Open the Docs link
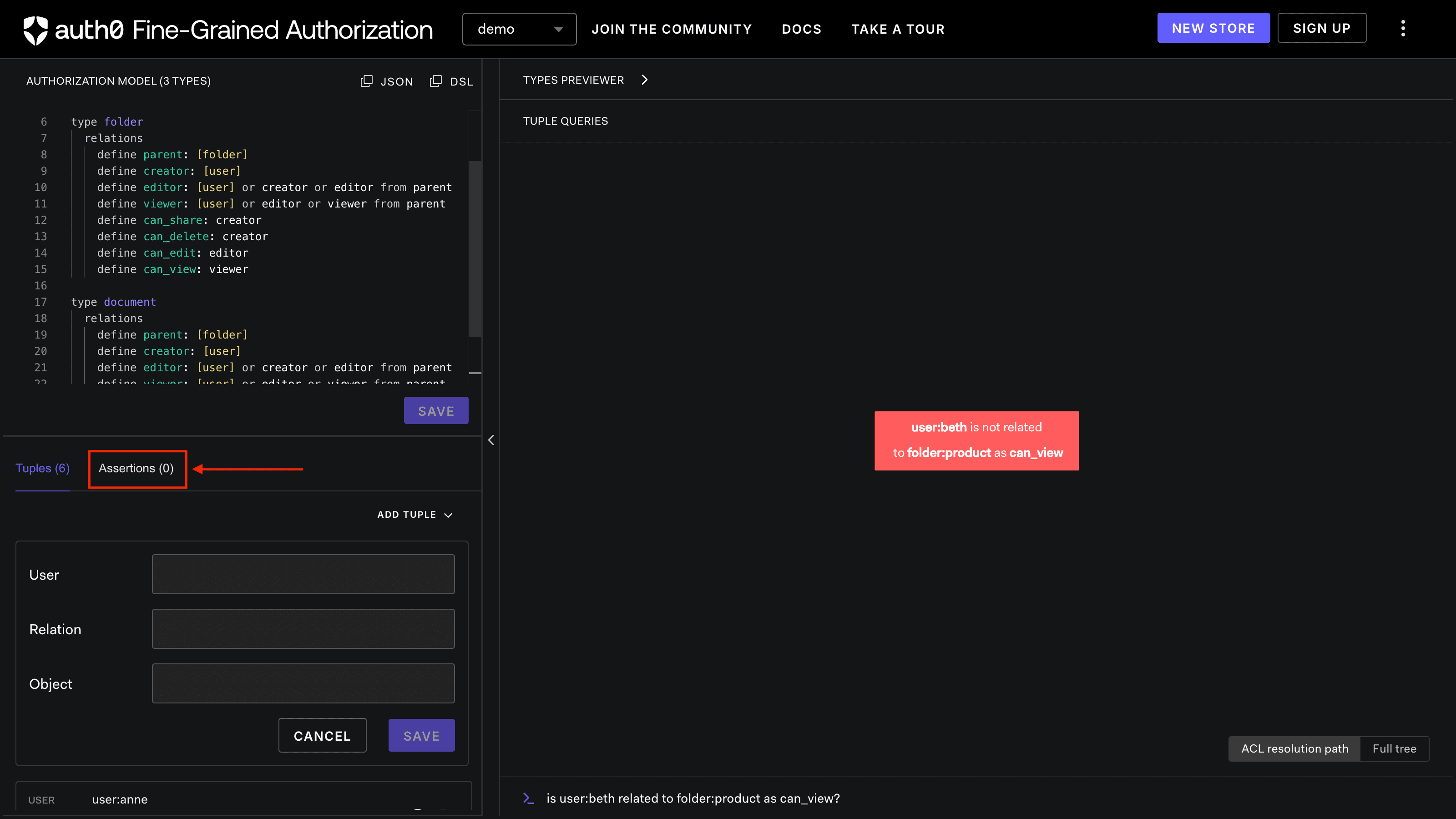 (x=801, y=29)
